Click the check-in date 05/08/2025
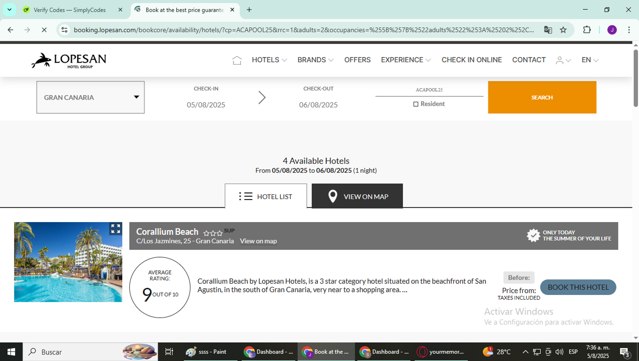639x361 pixels. click(206, 105)
